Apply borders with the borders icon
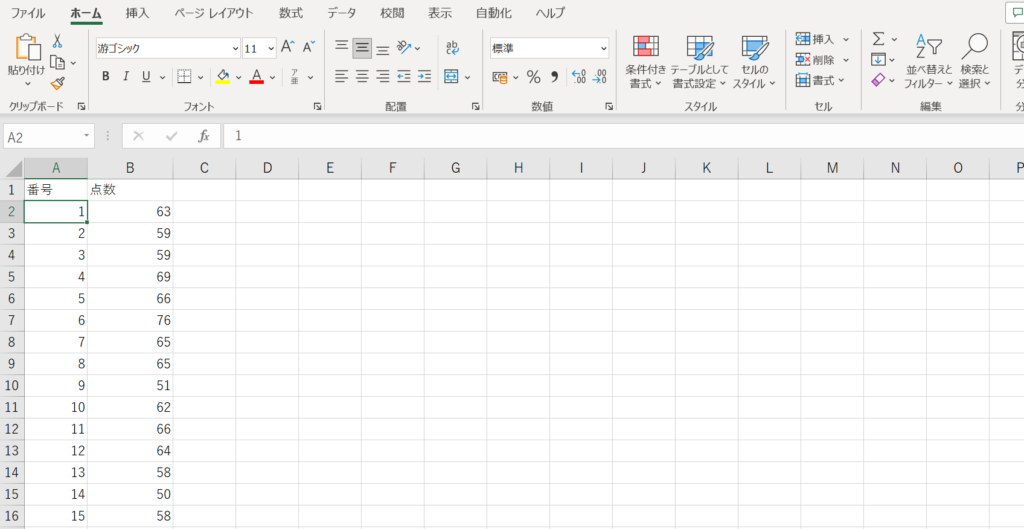The image size is (1024, 529). (184, 77)
